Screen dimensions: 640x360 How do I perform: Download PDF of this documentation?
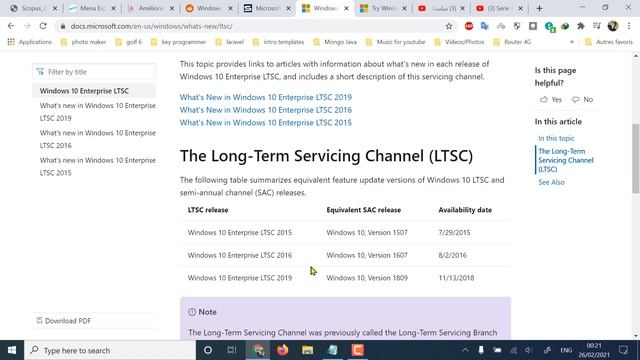tap(64, 321)
